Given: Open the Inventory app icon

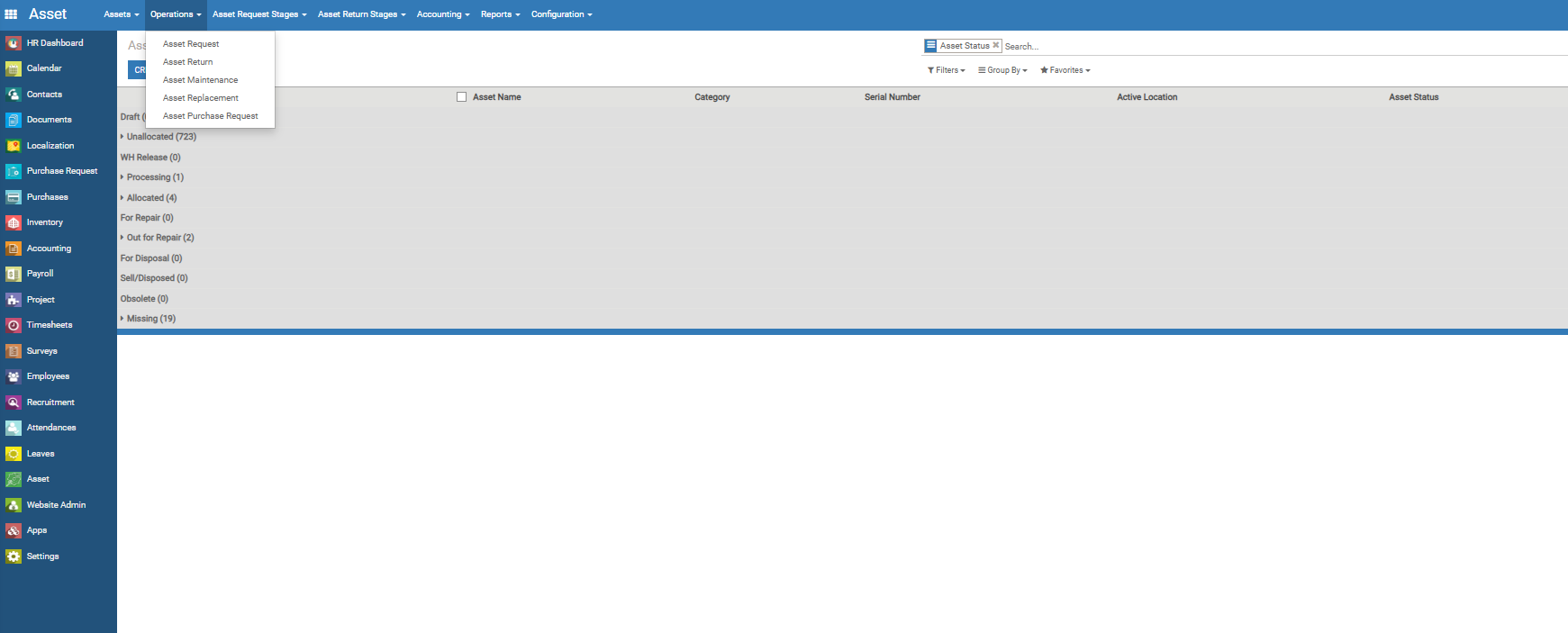Looking at the screenshot, I should 14,222.
